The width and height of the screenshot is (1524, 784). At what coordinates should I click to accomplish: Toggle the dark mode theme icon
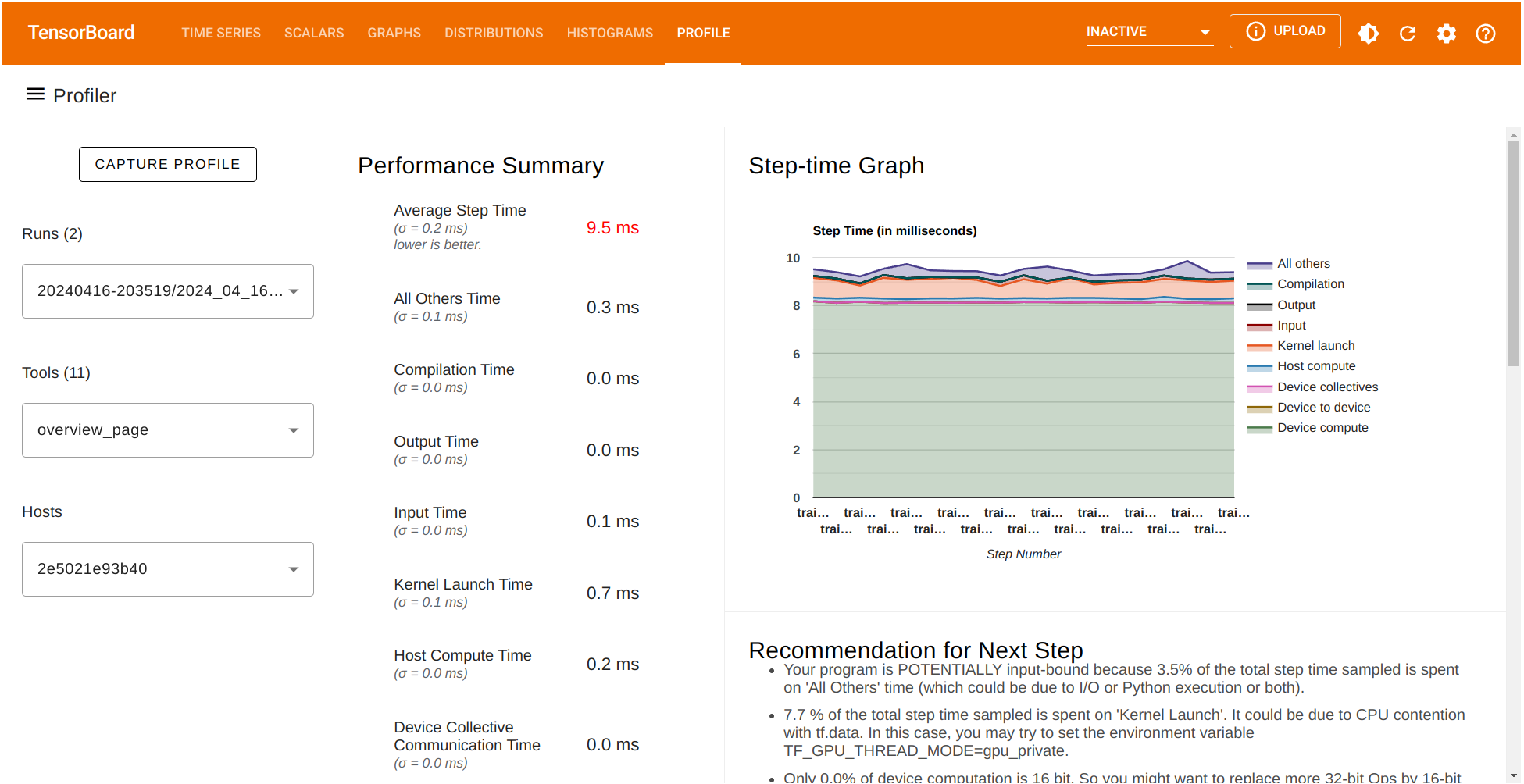click(1369, 33)
